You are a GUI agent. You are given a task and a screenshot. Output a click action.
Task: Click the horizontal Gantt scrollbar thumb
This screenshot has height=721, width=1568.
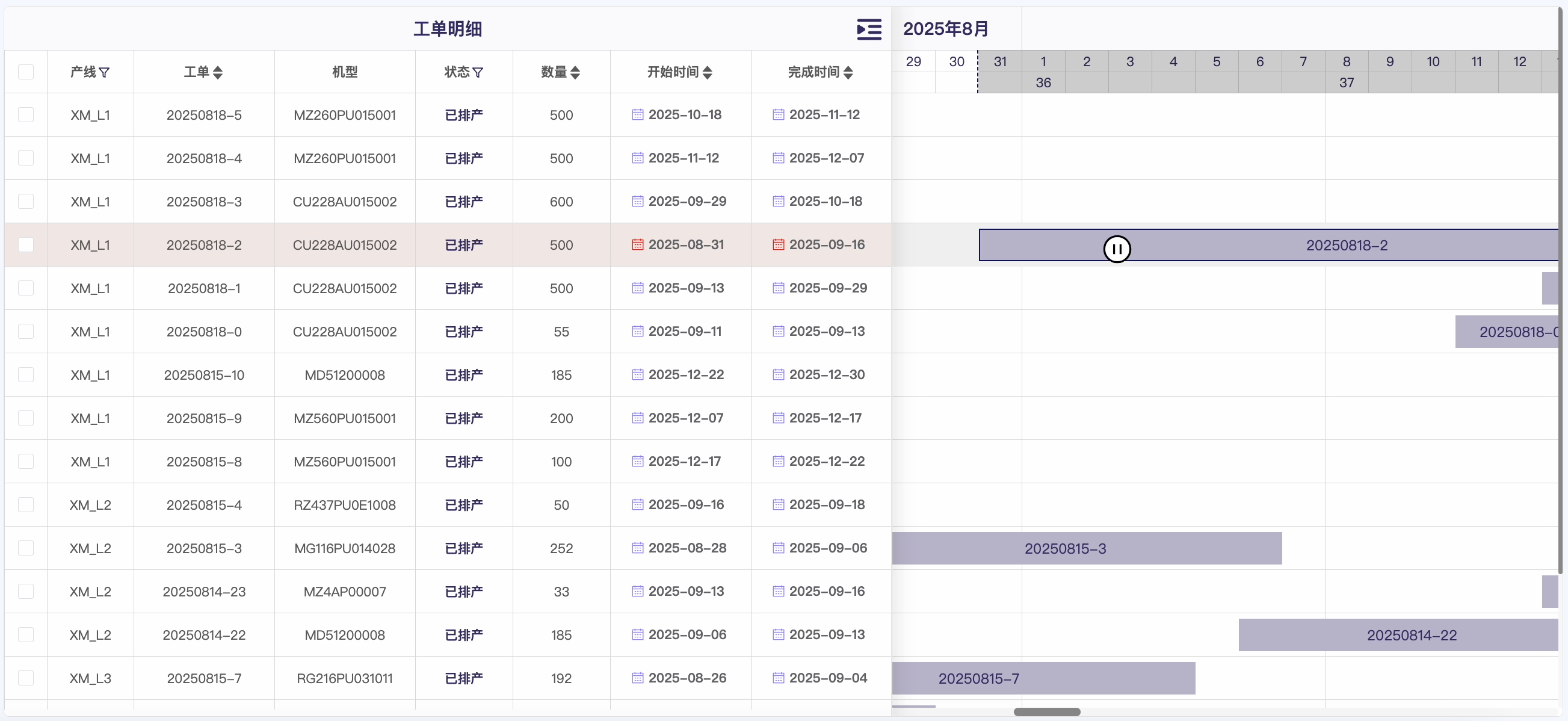(x=1046, y=711)
